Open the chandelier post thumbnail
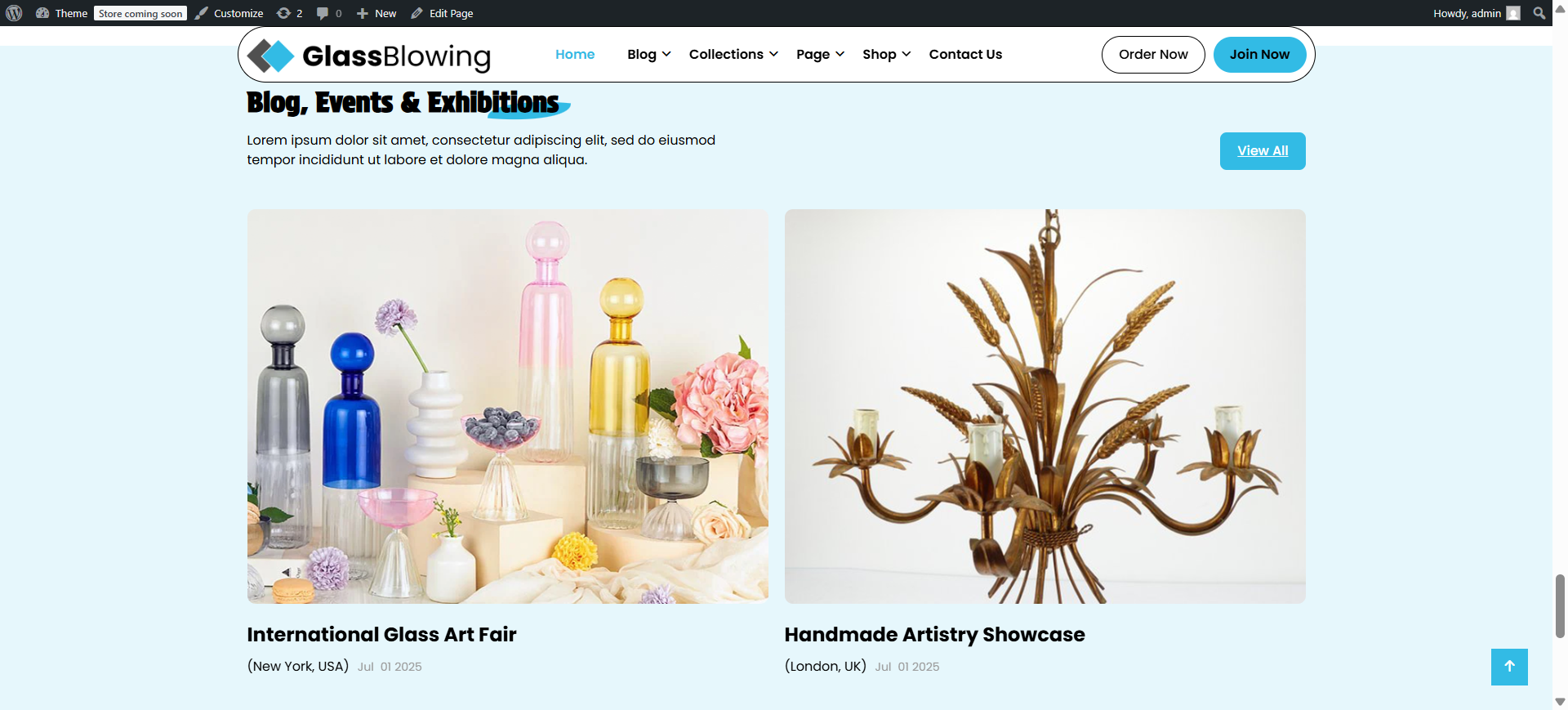Image resolution: width=1568 pixels, height=710 pixels. tap(1045, 406)
